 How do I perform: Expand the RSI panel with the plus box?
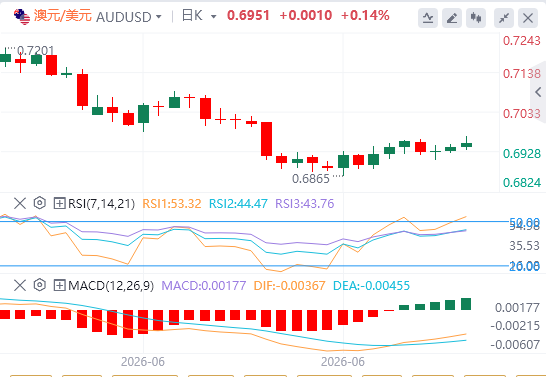pos(59,203)
